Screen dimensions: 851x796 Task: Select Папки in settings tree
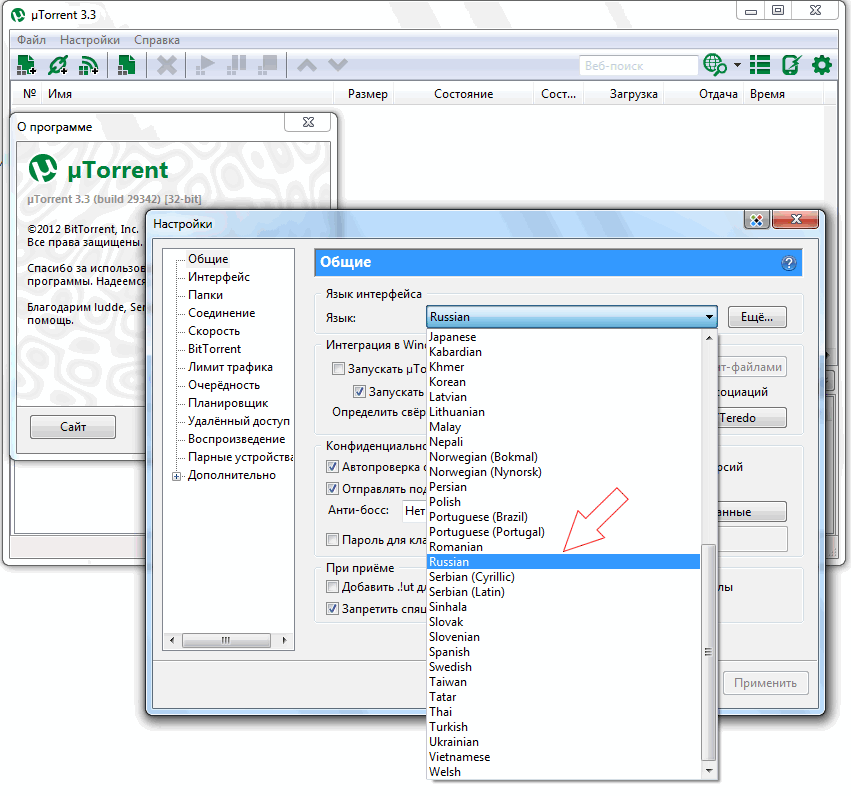[x=205, y=295]
